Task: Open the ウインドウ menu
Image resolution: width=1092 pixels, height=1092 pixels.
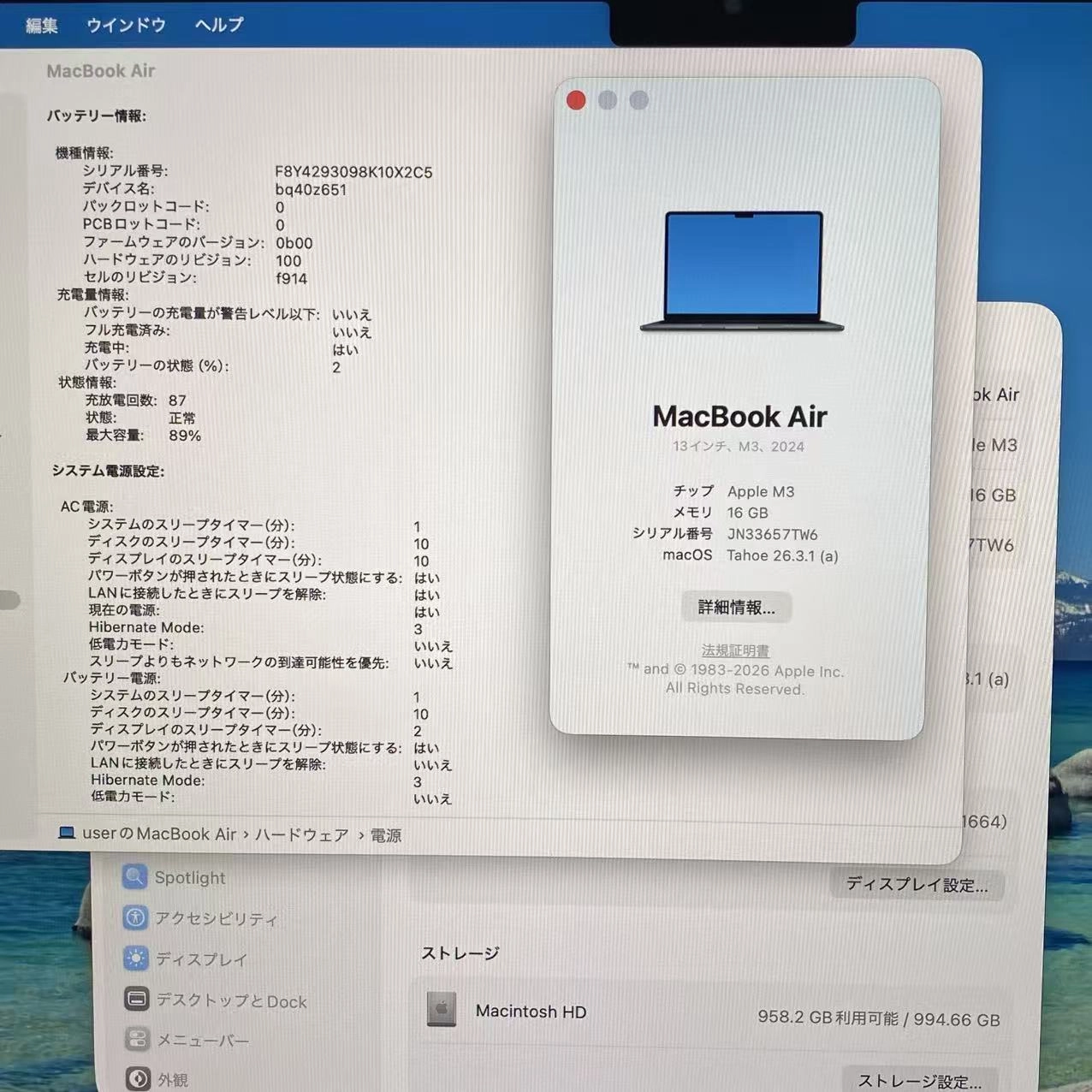Action: point(126,25)
